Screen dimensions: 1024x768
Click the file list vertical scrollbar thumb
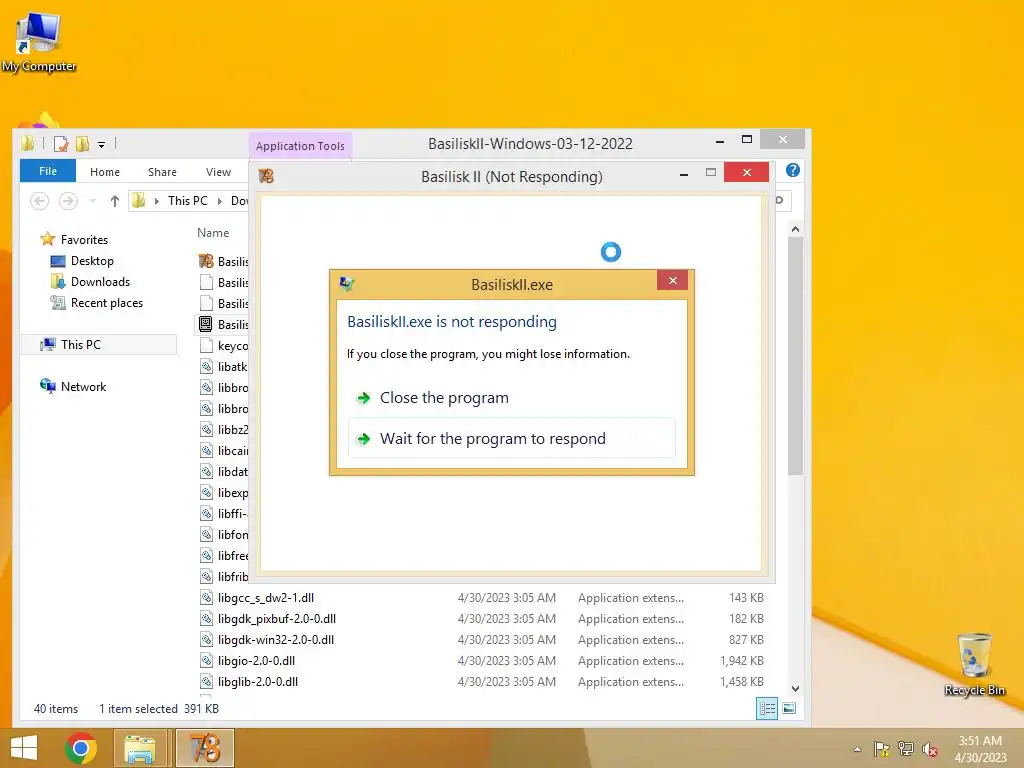coord(795,356)
